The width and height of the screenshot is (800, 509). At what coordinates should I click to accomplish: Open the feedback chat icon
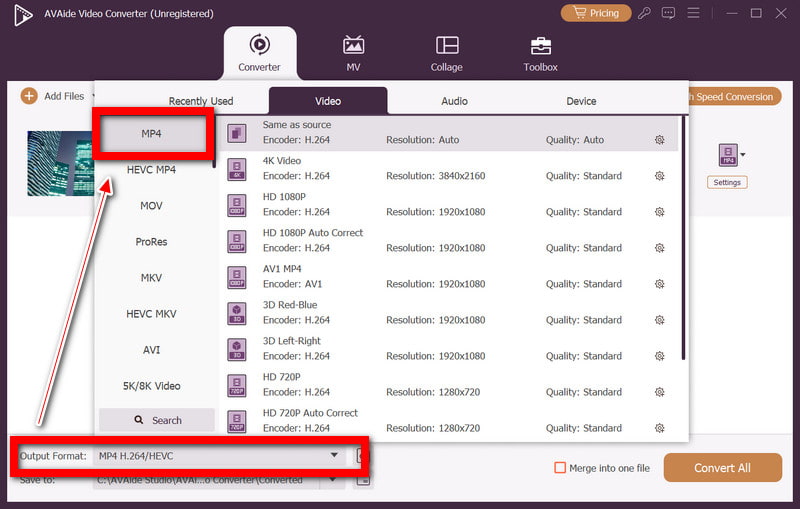click(x=668, y=13)
